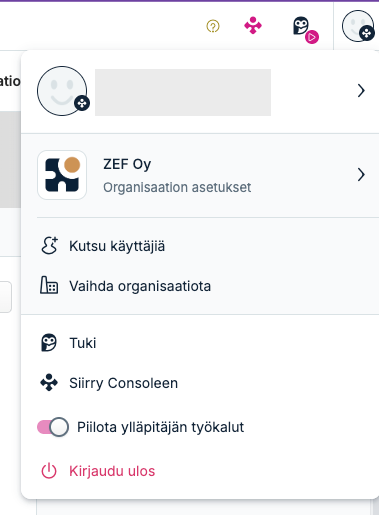Click the invite users person icon
Image resolution: width=379 pixels, height=515 pixels.
pos(49,246)
